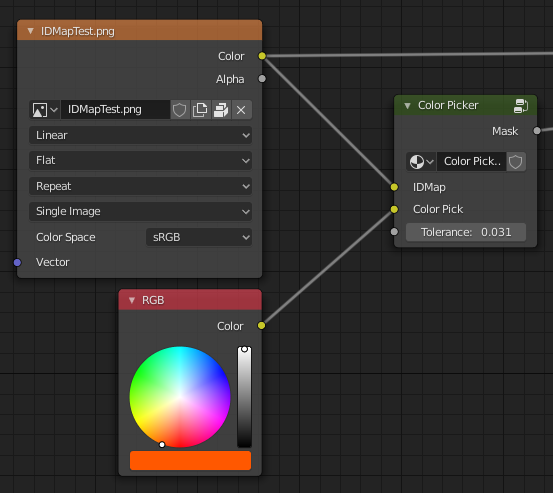The width and height of the screenshot is (553, 493).
Task: Collapse the IDMapTest.png image texture node
Action: point(31,31)
